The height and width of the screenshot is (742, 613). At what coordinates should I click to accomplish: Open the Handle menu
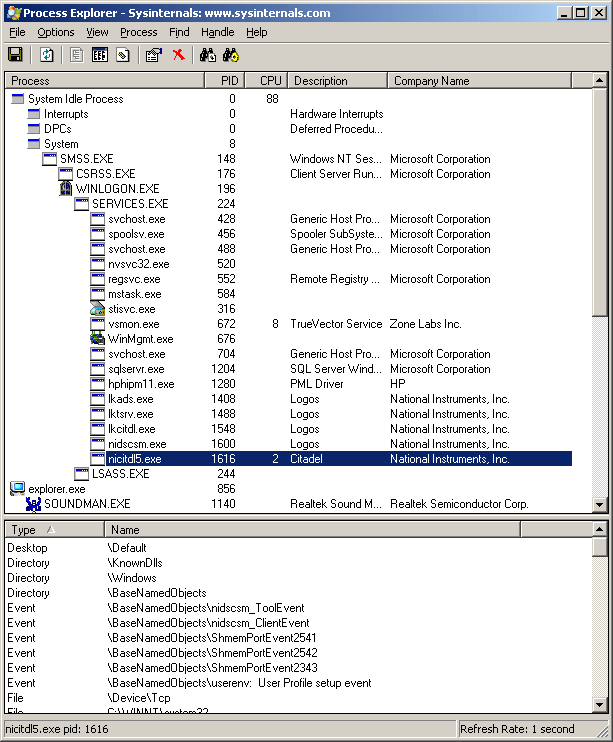pyautogui.click(x=217, y=32)
